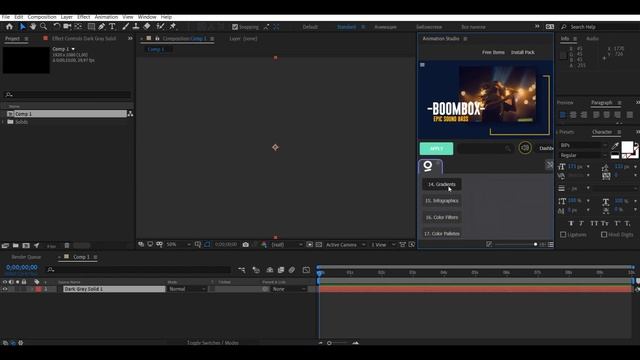640x360 pixels.
Task: Select the Puppet Pin tool
Action: pos(173,27)
